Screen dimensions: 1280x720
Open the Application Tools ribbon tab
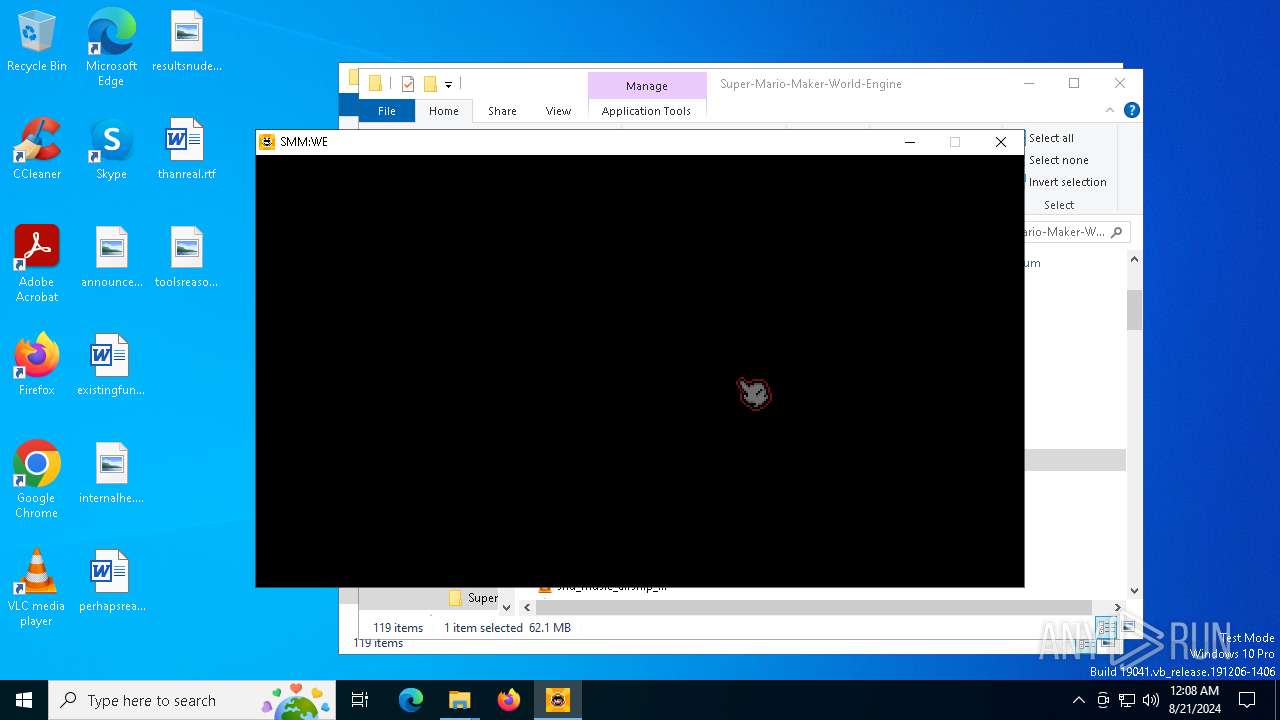646,111
